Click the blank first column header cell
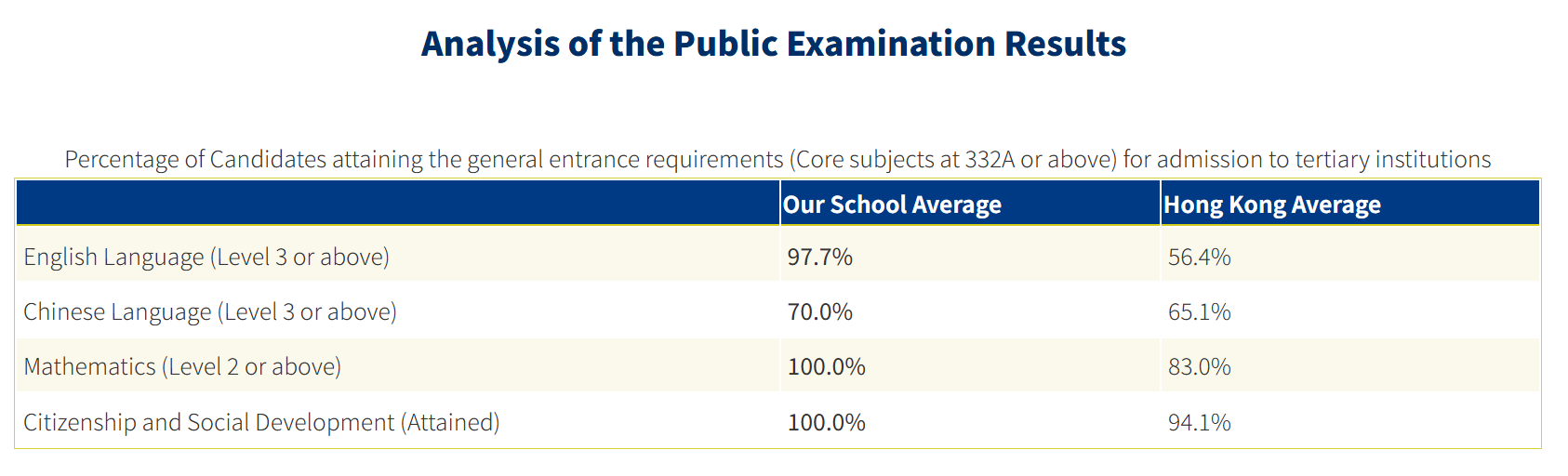 (397, 204)
